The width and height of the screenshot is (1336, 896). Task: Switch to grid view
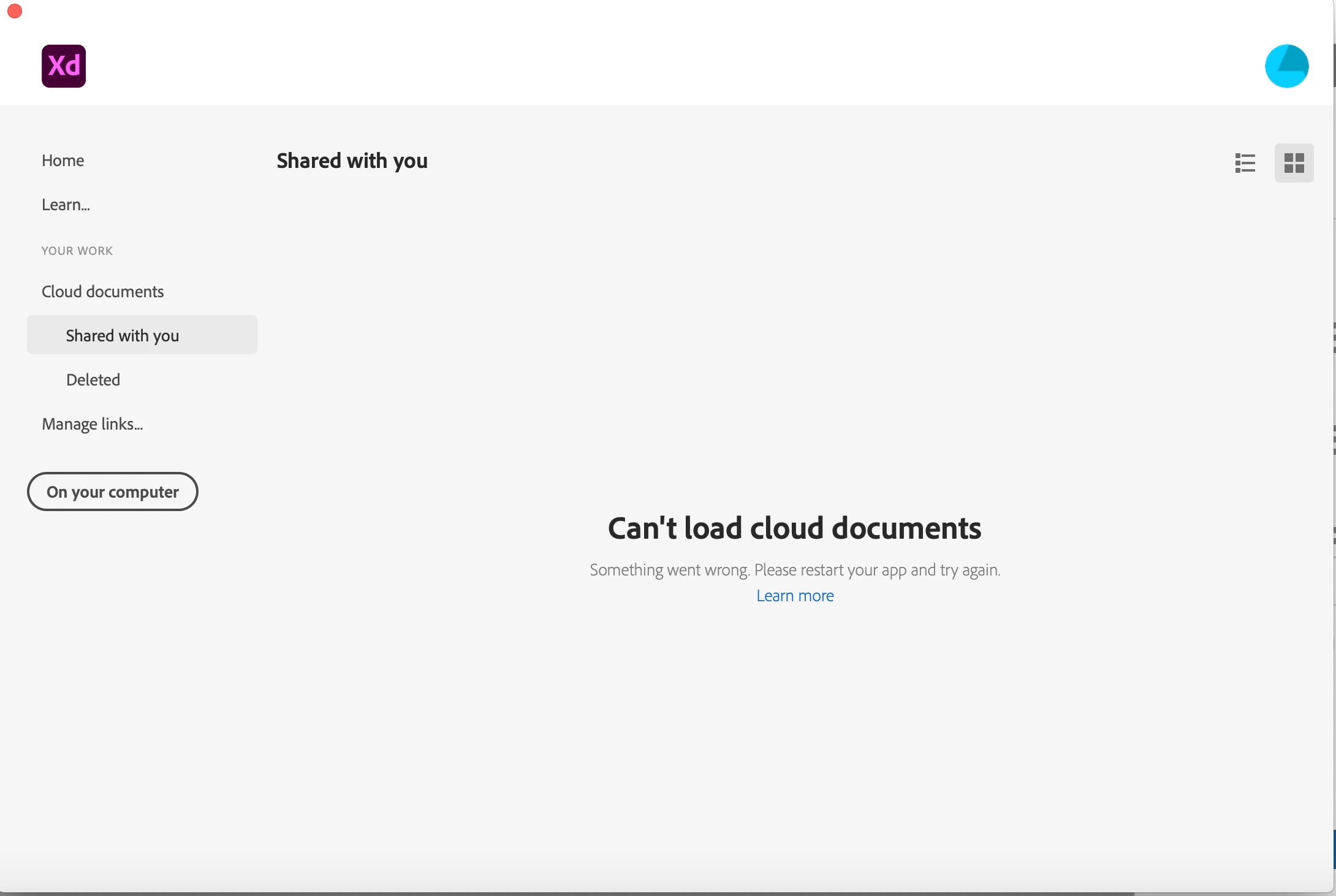(1294, 163)
